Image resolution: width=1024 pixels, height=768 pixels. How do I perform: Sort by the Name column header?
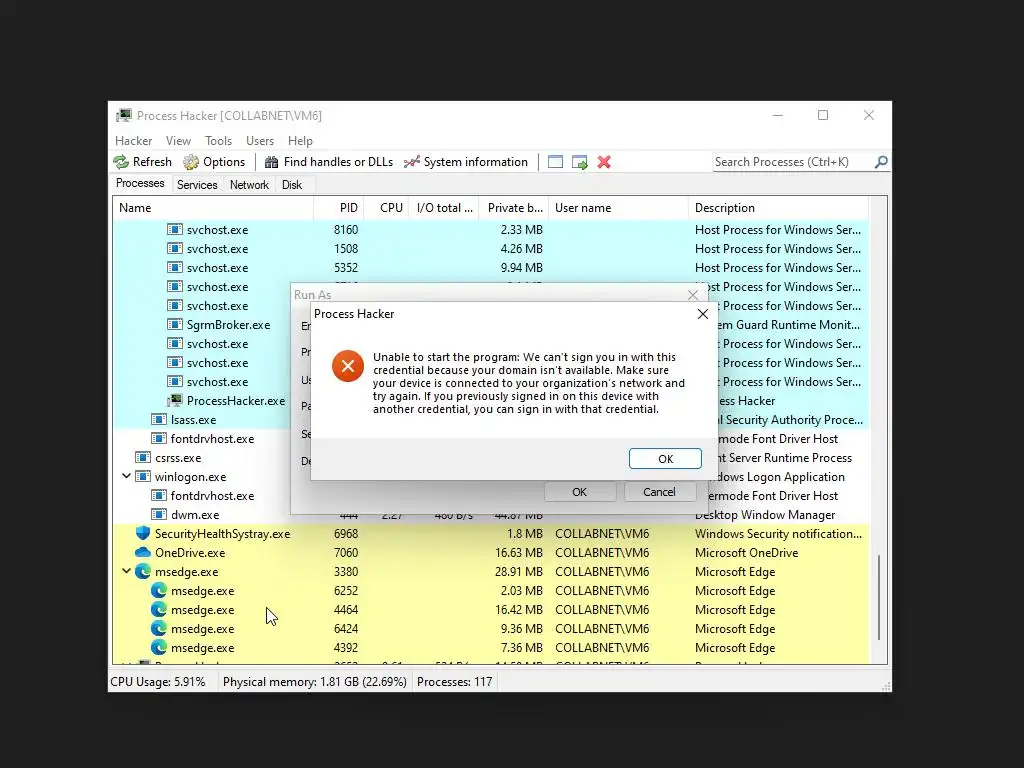213,208
